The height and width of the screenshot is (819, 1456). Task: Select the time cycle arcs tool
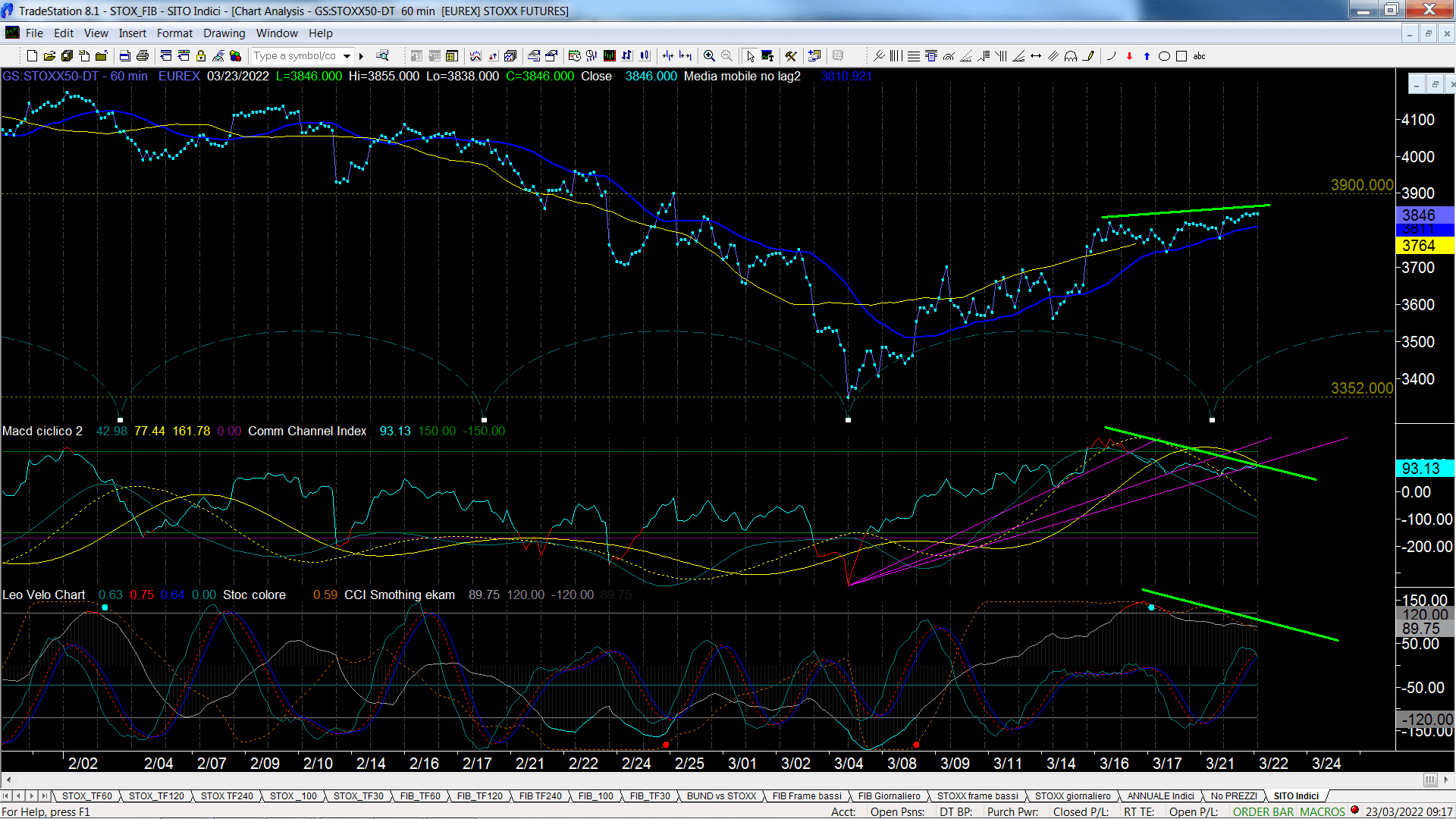click(1071, 56)
